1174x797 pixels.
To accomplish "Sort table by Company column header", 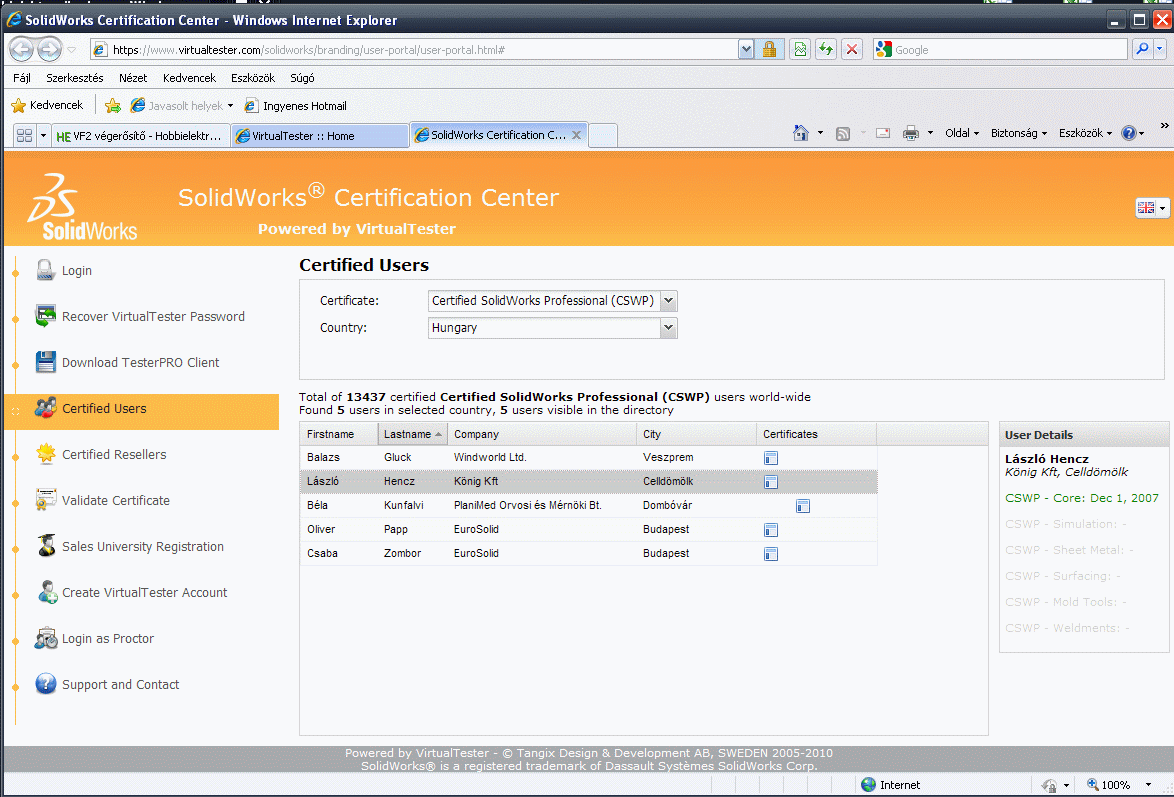I will click(x=542, y=434).
